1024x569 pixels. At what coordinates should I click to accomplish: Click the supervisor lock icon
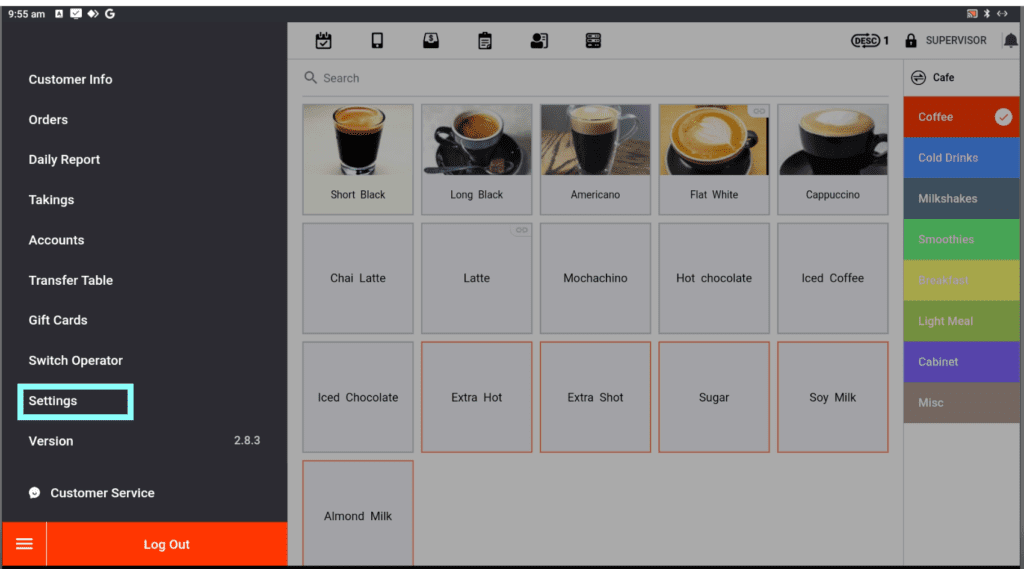[x=911, y=41]
